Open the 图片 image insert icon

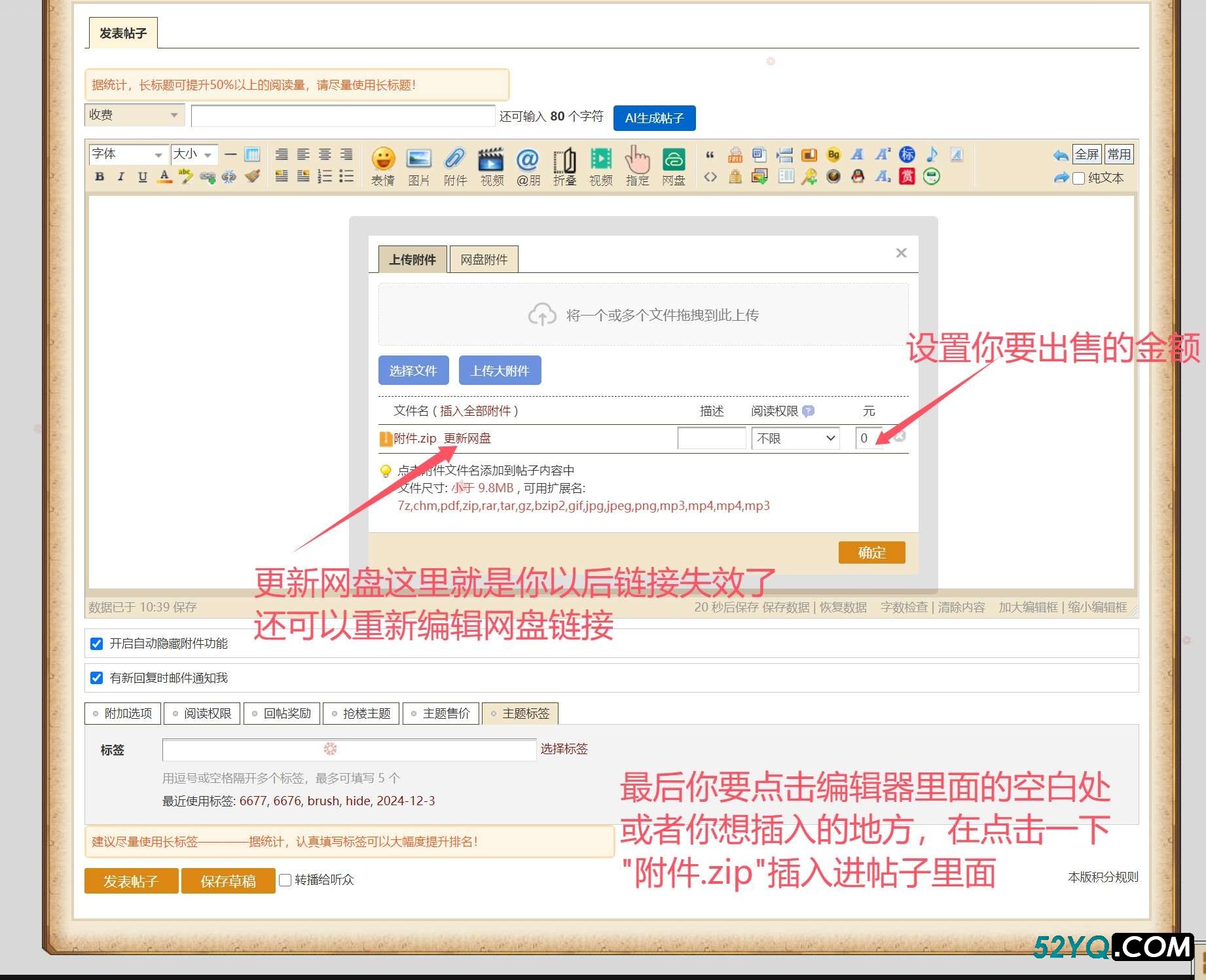tap(418, 159)
